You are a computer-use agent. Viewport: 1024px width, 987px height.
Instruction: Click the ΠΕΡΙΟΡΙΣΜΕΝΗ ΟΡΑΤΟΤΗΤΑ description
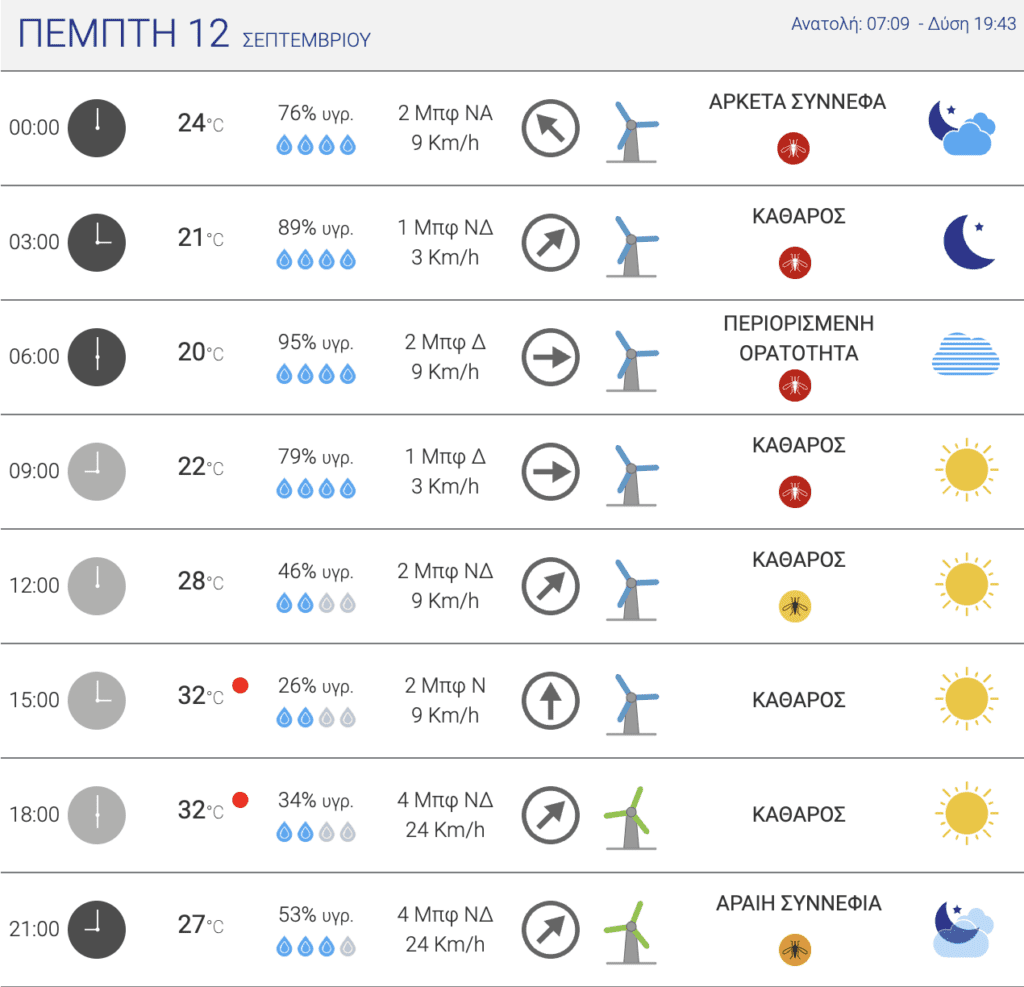pyautogui.click(x=798, y=338)
